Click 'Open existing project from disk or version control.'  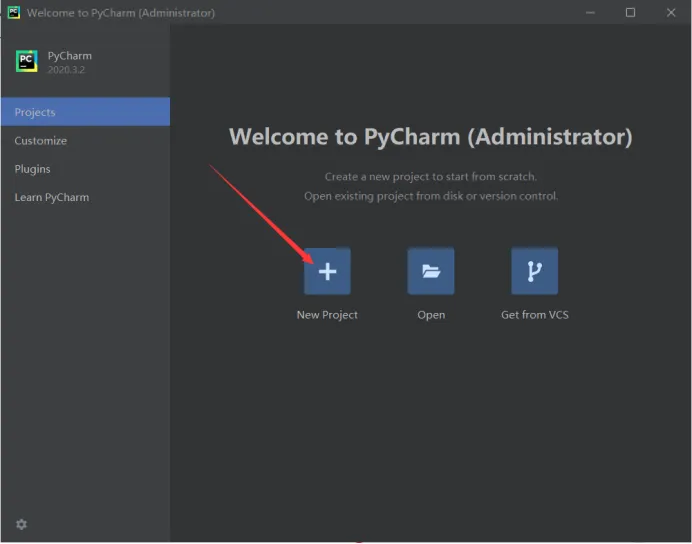click(x=431, y=196)
